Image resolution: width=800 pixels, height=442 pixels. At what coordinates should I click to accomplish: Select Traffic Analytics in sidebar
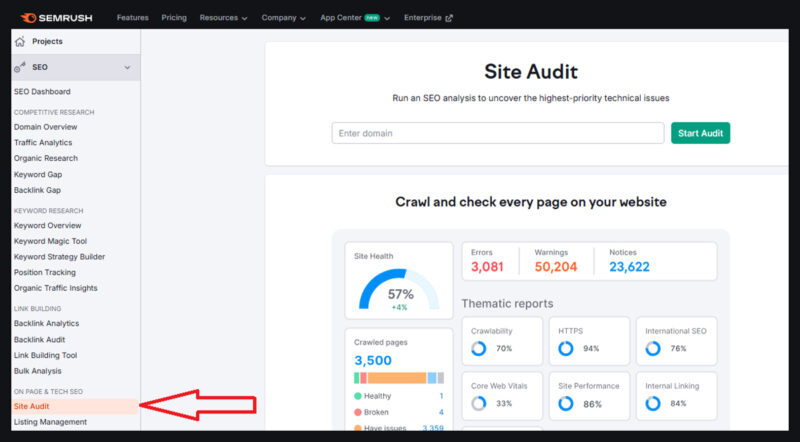pyautogui.click(x=43, y=142)
